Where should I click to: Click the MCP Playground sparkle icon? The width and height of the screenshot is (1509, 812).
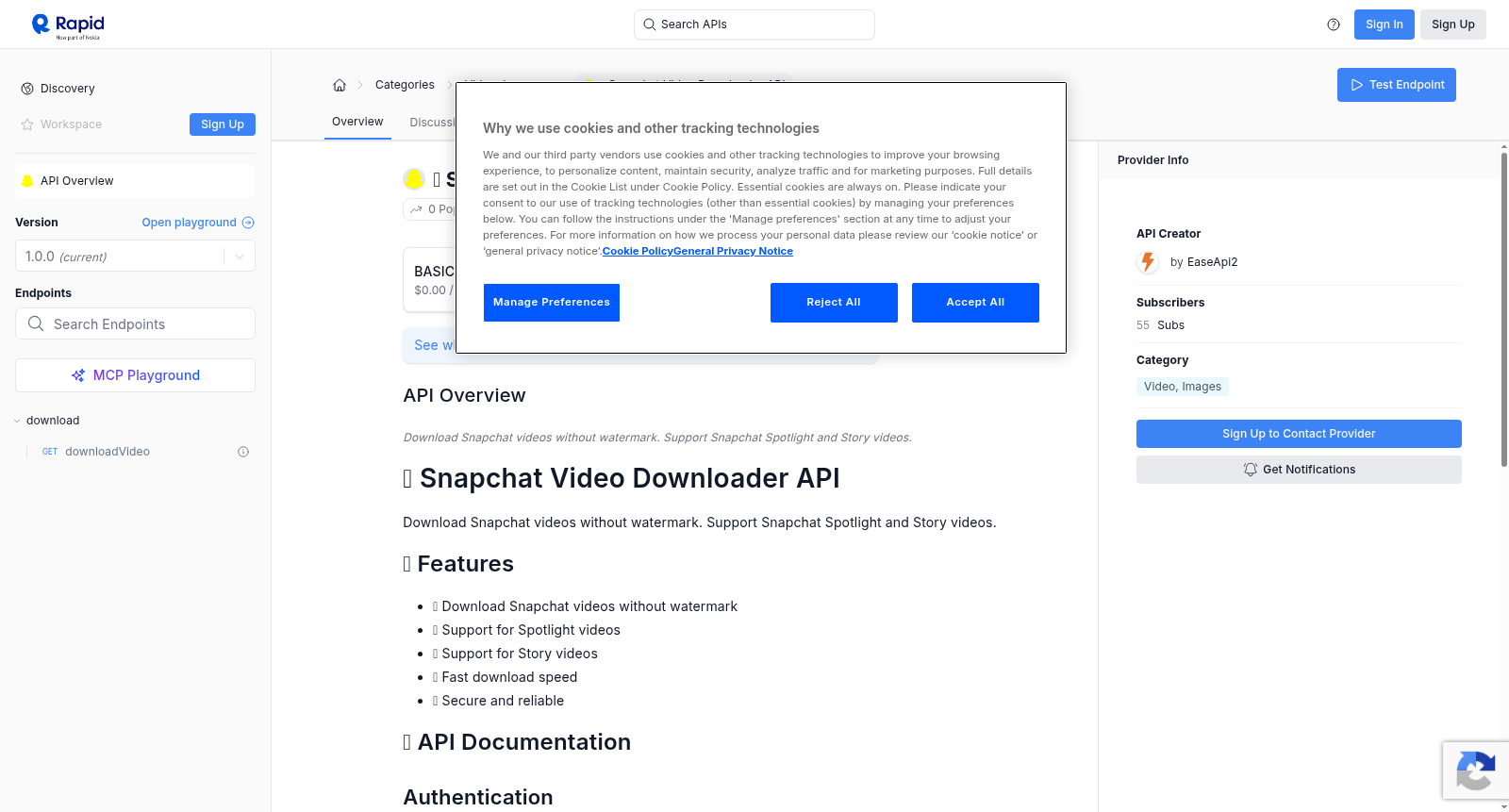[78, 375]
